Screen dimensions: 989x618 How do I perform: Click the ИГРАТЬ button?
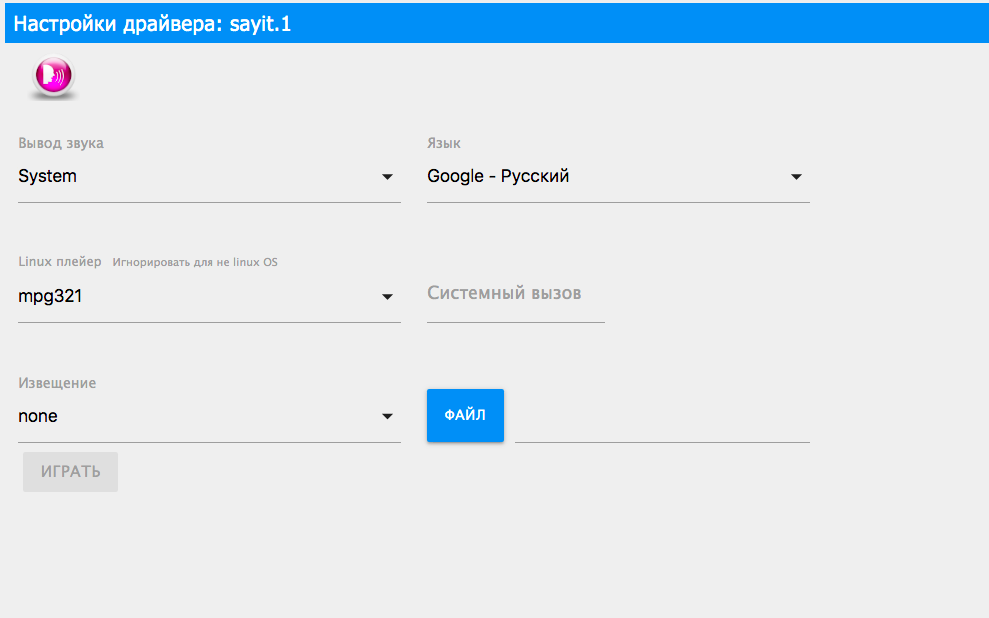pyautogui.click(x=70, y=472)
